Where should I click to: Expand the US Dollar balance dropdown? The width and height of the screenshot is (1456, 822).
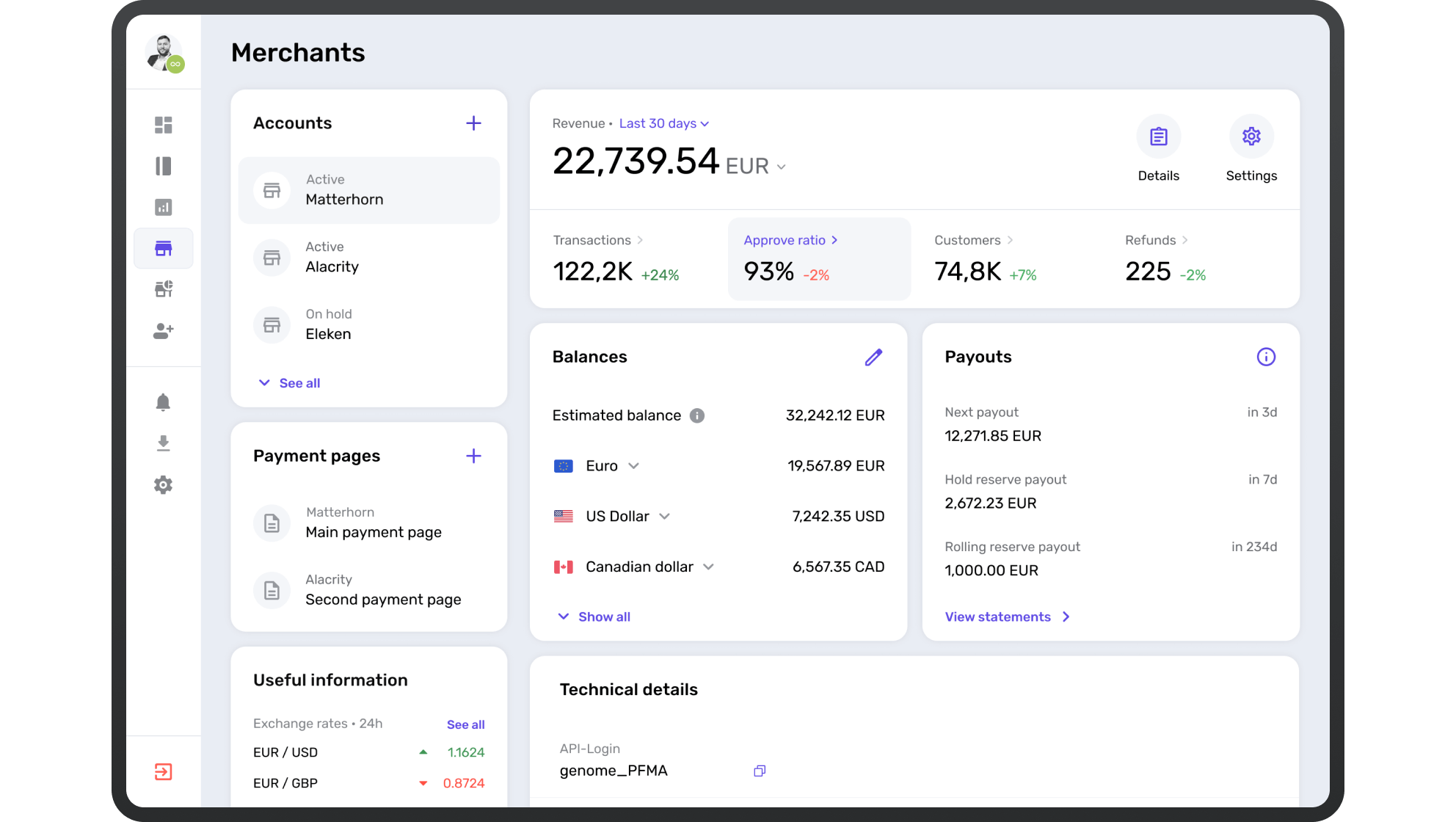point(665,516)
